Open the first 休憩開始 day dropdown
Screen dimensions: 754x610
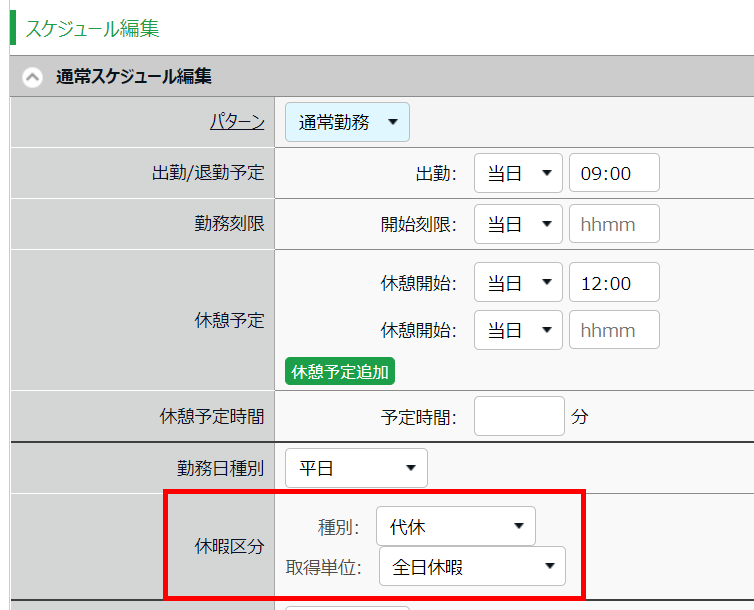point(518,283)
